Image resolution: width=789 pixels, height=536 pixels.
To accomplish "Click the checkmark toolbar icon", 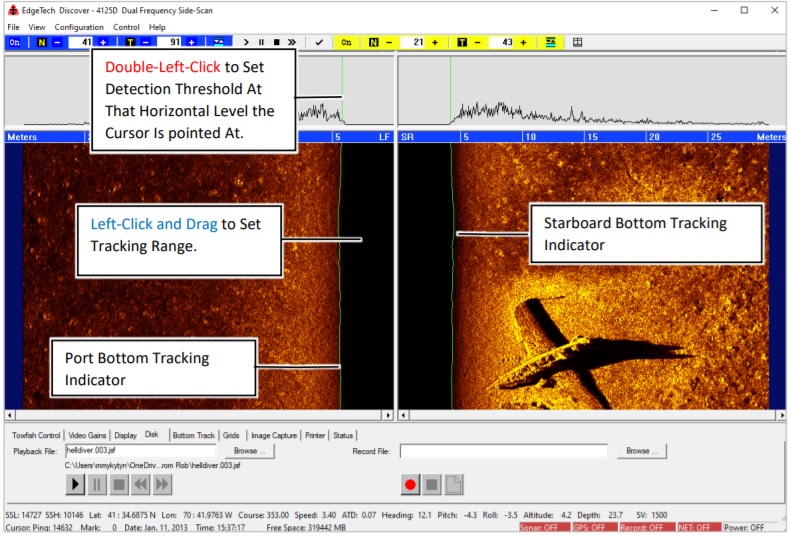I will (x=319, y=42).
